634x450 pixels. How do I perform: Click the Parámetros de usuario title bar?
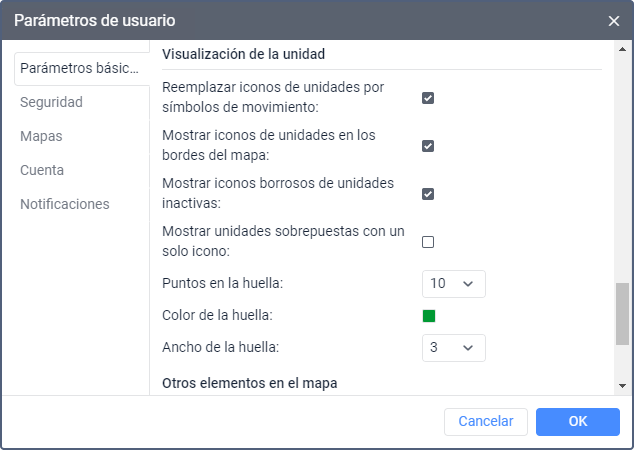pyautogui.click(x=300, y=20)
